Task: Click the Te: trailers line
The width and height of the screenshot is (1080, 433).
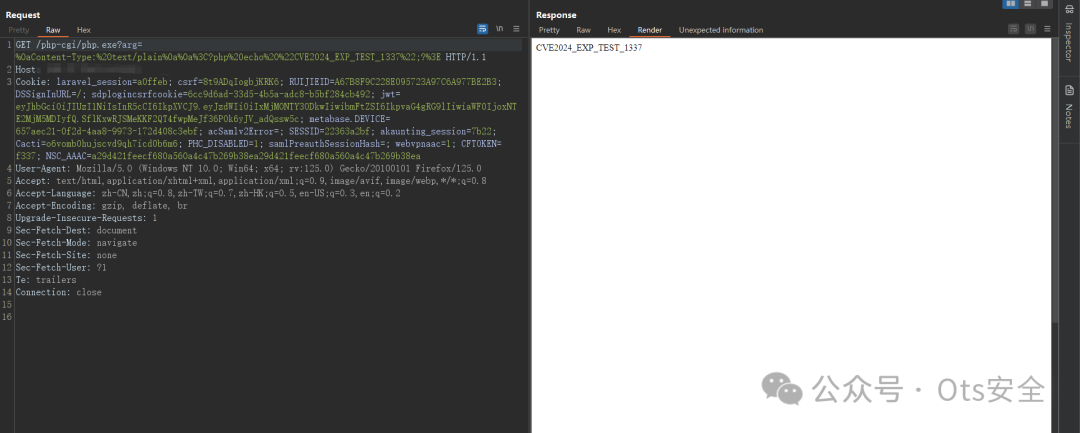Action: coord(46,280)
